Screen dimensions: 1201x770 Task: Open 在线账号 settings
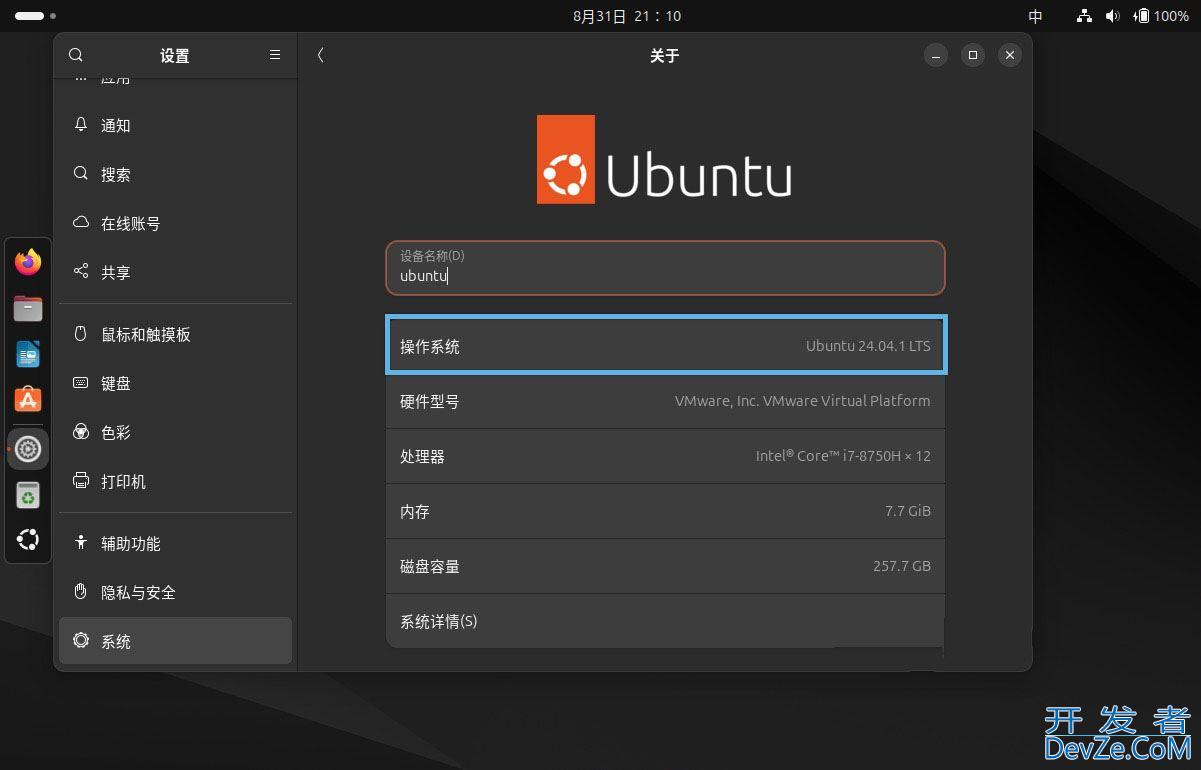click(175, 223)
